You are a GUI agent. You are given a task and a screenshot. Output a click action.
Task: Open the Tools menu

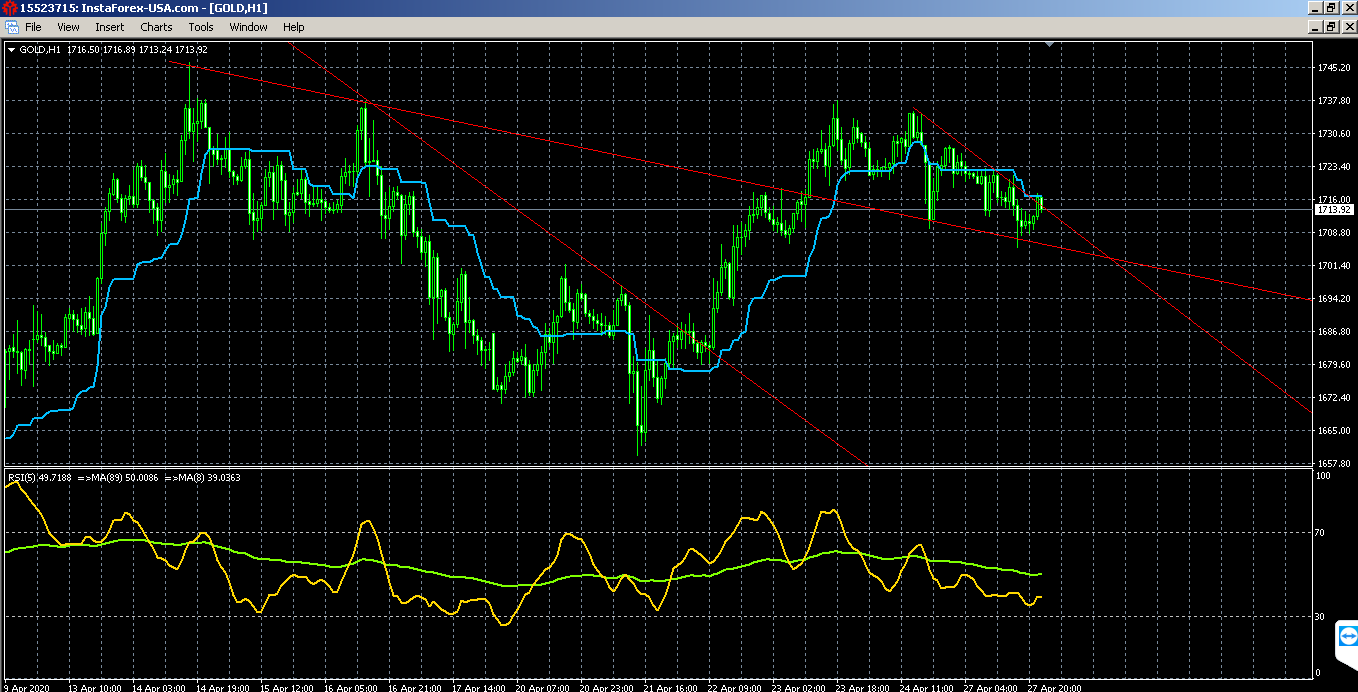pos(201,27)
